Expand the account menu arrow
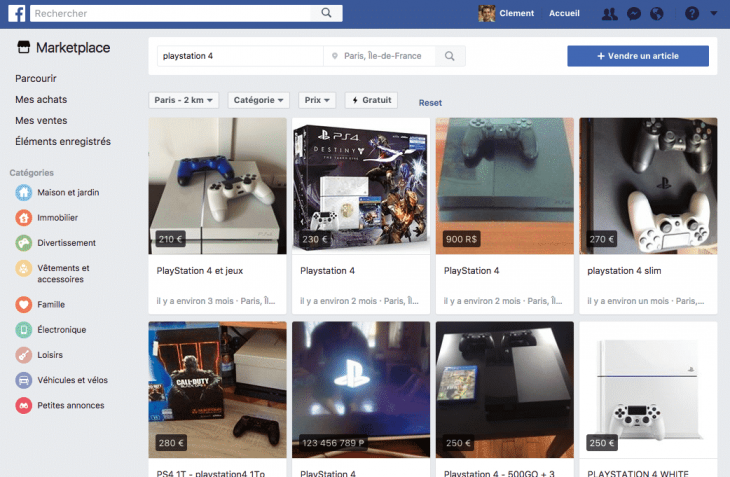Image resolution: width=730 pixels, height=477 pixels. point(714,13)
